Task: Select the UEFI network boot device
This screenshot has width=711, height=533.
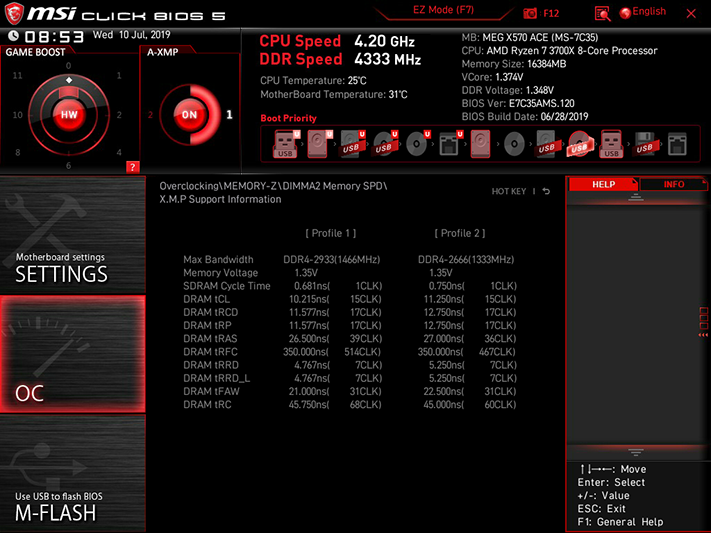Action: click(x=450, y=144)
